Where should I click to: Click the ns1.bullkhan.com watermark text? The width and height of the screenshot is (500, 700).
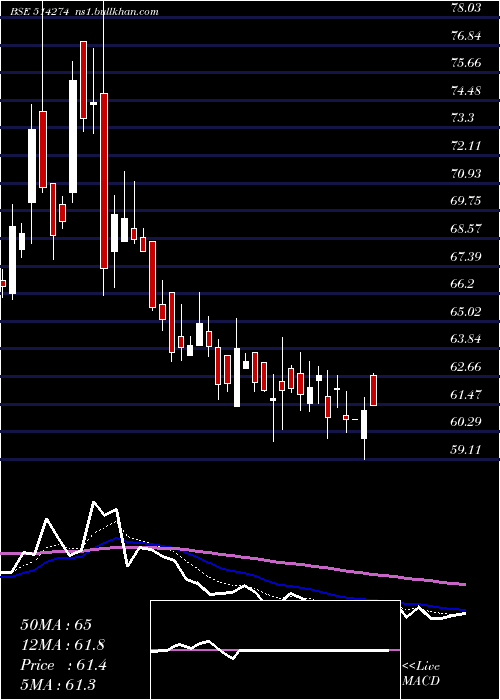point(115,12)
